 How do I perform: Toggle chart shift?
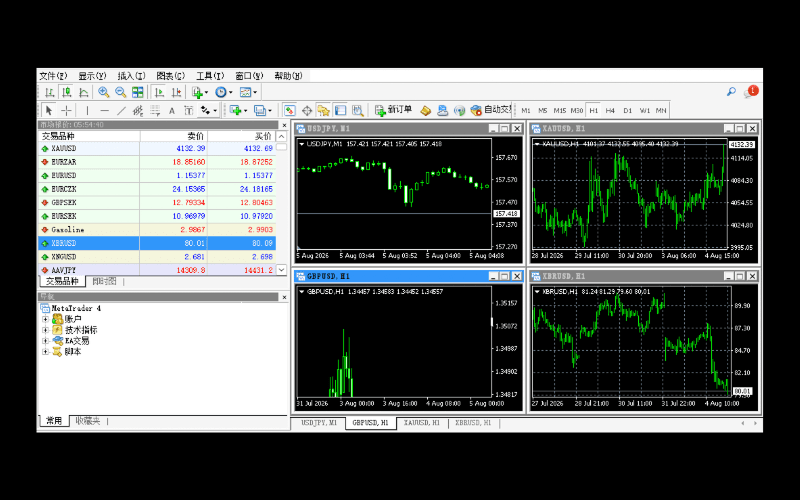point(176,92)
